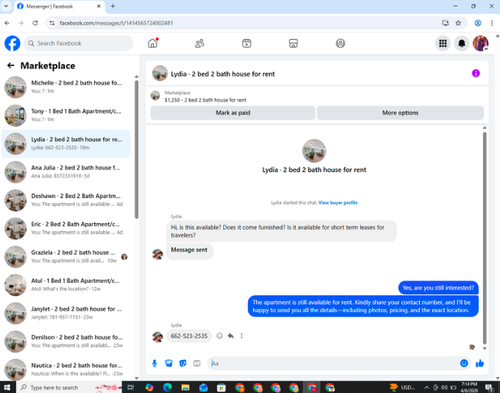The image size is (500, 393).
Task: Reply to the 662-523-2535 message
Action: (x=231, y=336)
